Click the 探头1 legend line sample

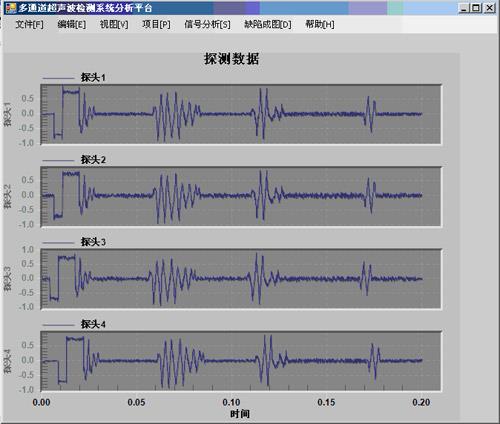58,78
